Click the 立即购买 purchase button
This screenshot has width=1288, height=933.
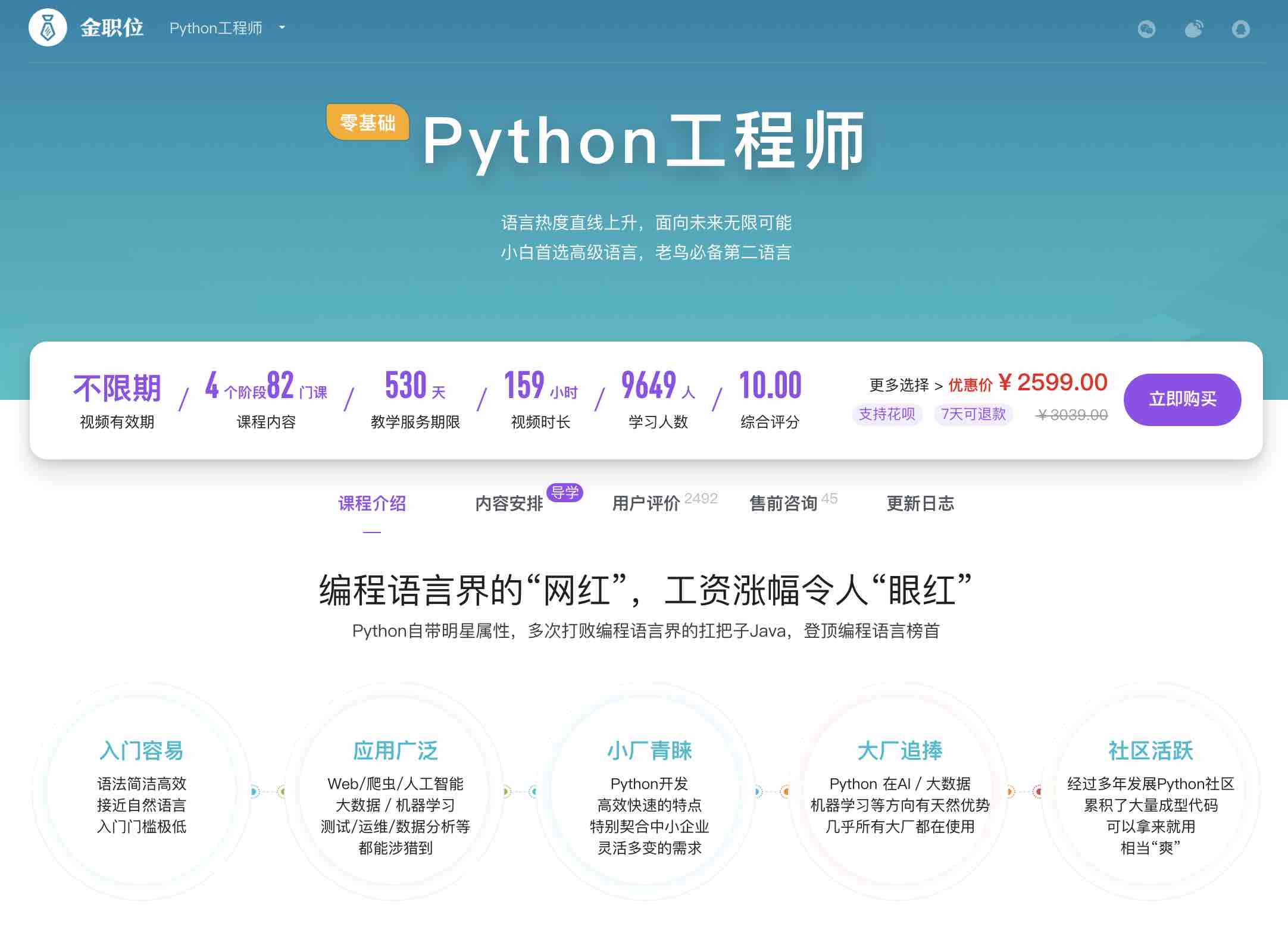point(1182,399)
